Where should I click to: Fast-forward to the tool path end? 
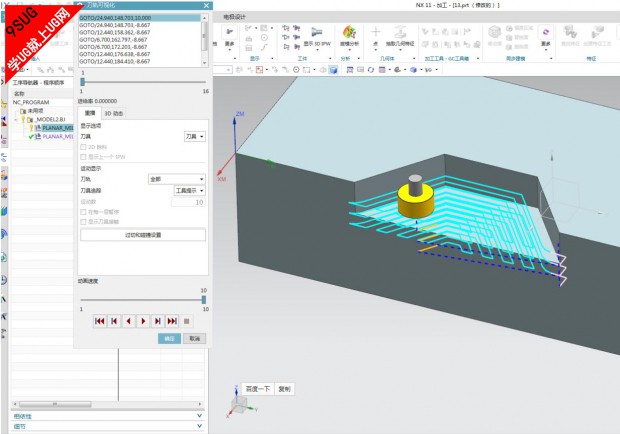[172, 321]
